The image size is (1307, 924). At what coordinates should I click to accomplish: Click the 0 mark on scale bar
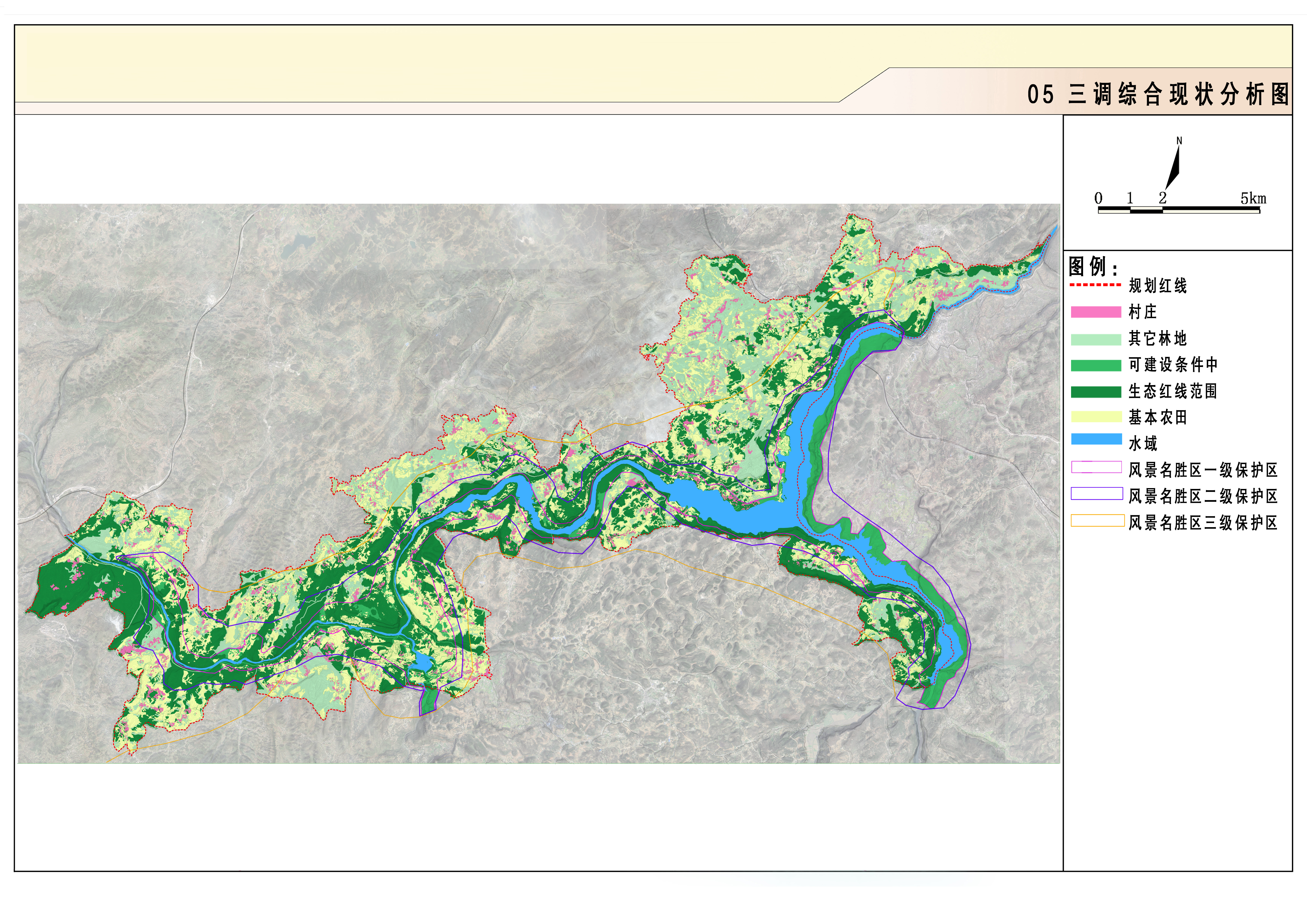1098,199
